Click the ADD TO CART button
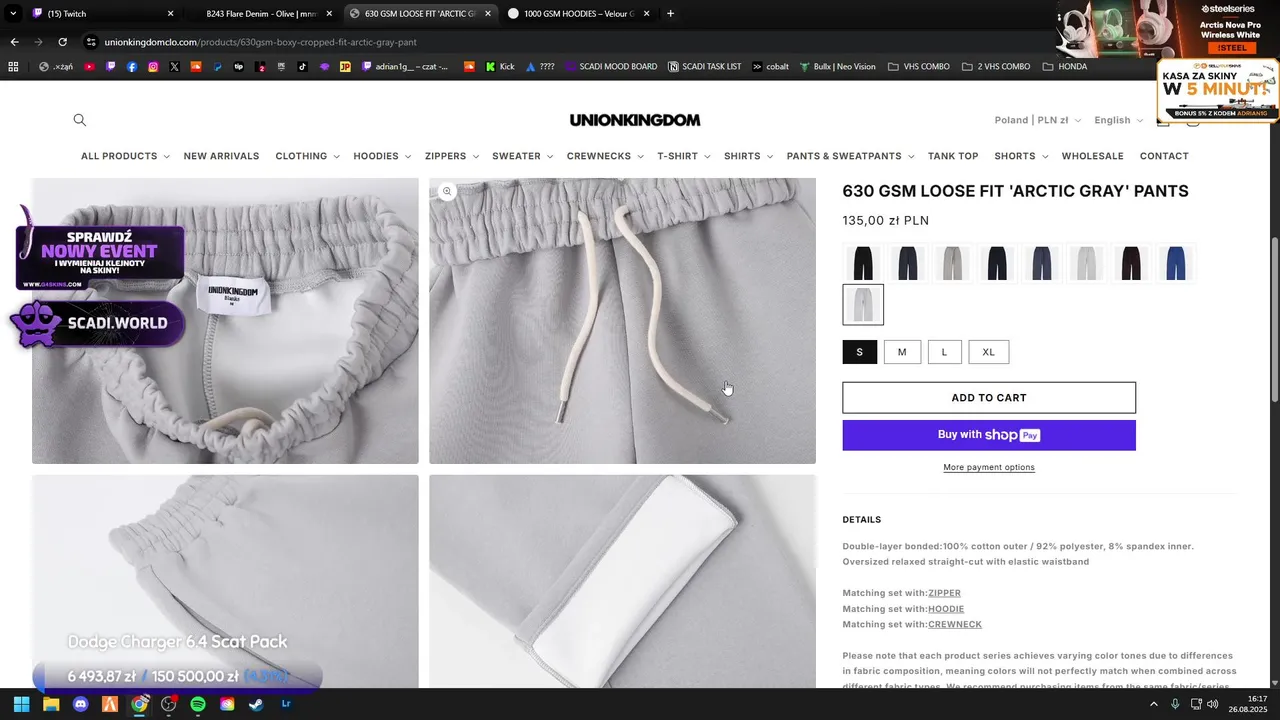 (989, 398)
